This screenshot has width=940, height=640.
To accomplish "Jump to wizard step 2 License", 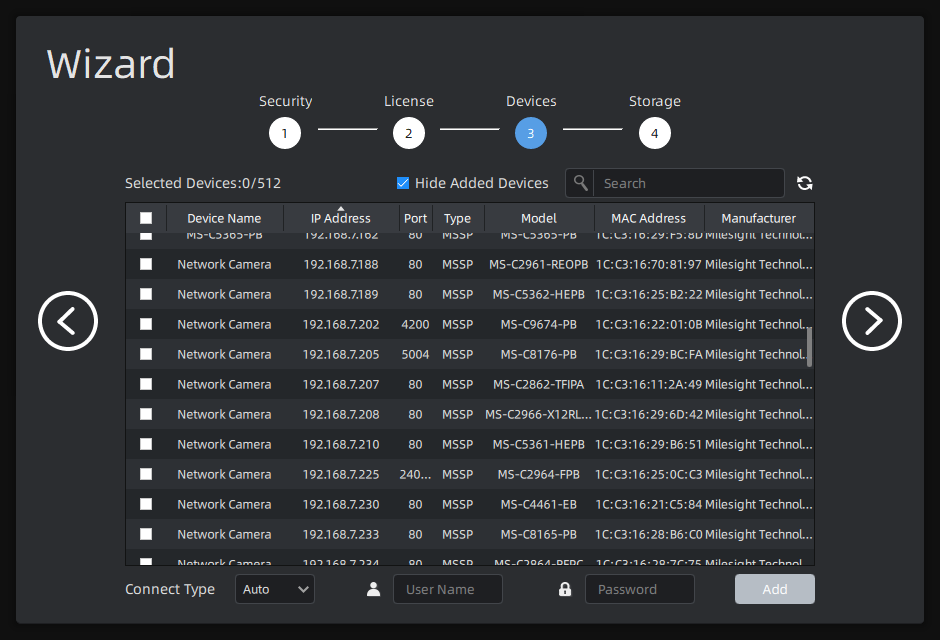I will click(408, 133).
